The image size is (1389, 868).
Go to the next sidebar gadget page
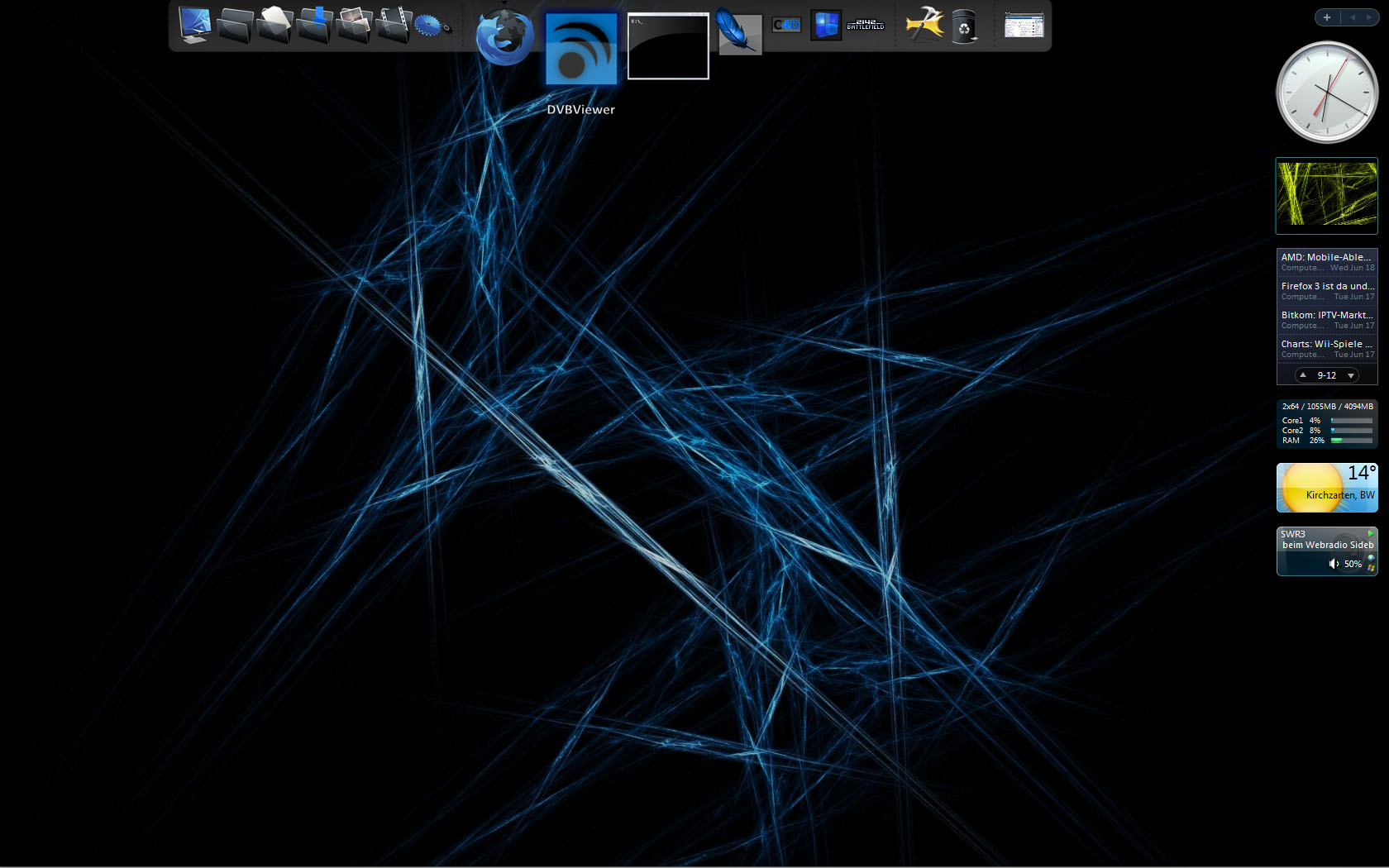(x=1369, y=17)
